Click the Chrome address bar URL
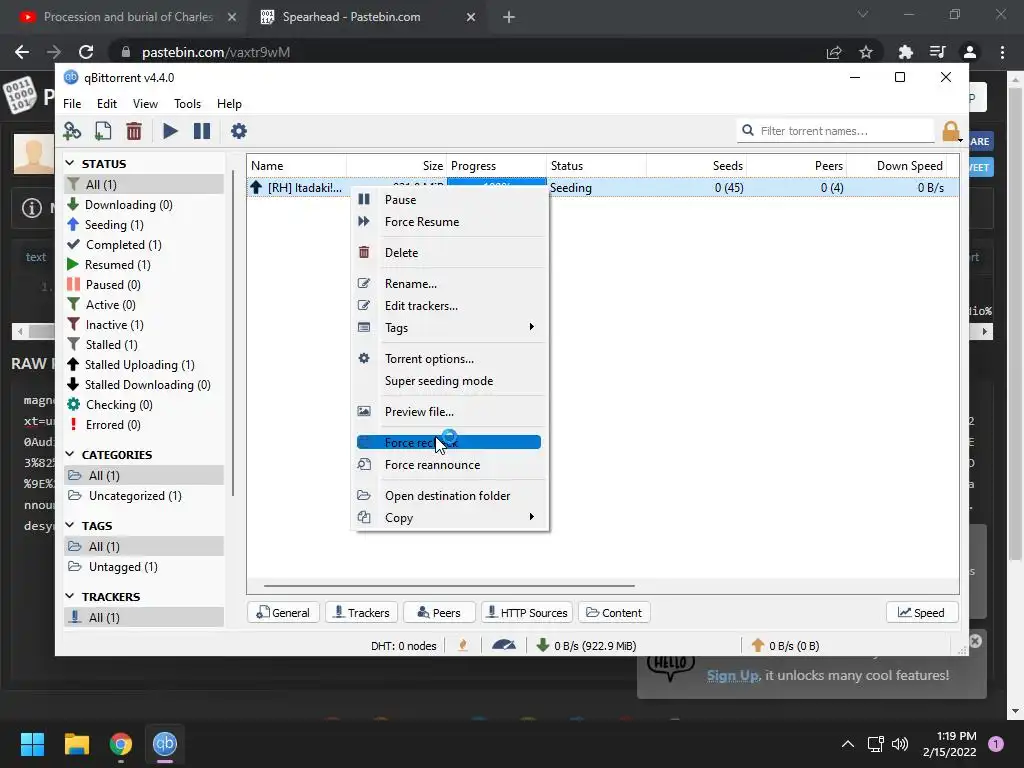The image size is (1024, 768). [216, 52]
